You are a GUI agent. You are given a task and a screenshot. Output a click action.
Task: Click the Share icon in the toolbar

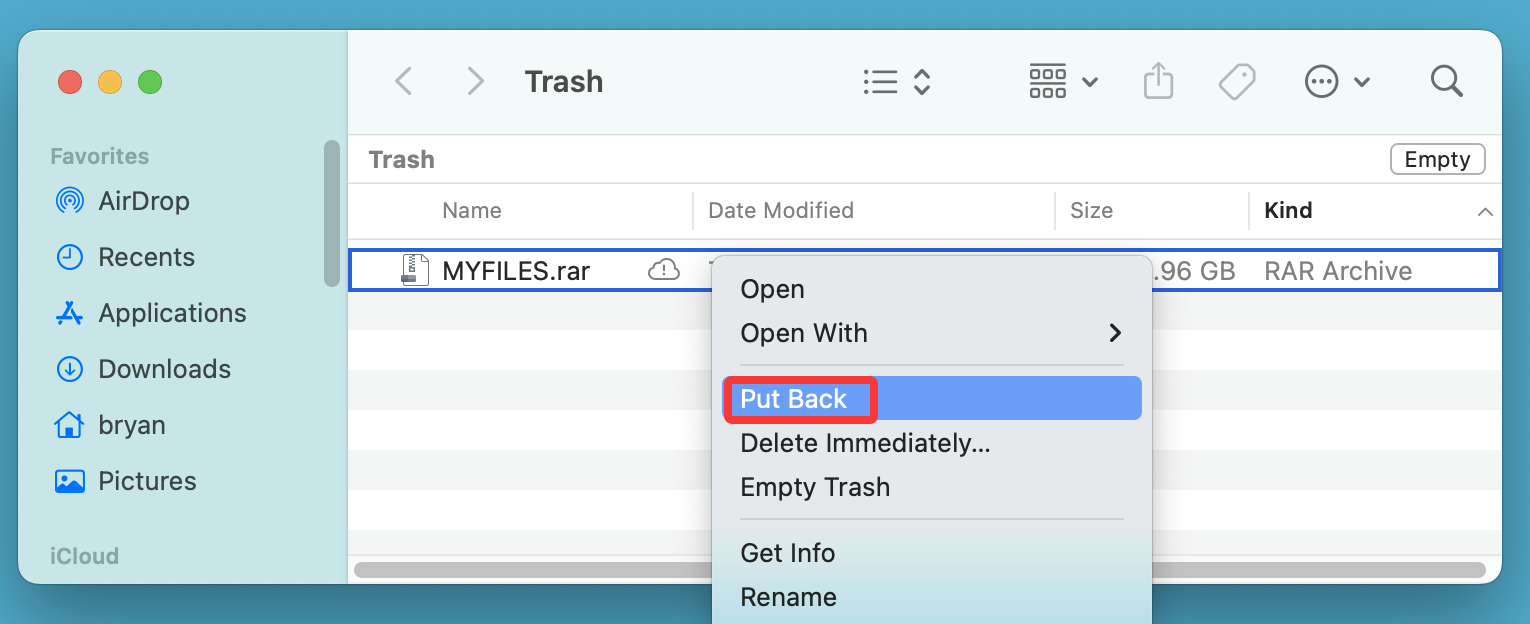(1158, 81)
